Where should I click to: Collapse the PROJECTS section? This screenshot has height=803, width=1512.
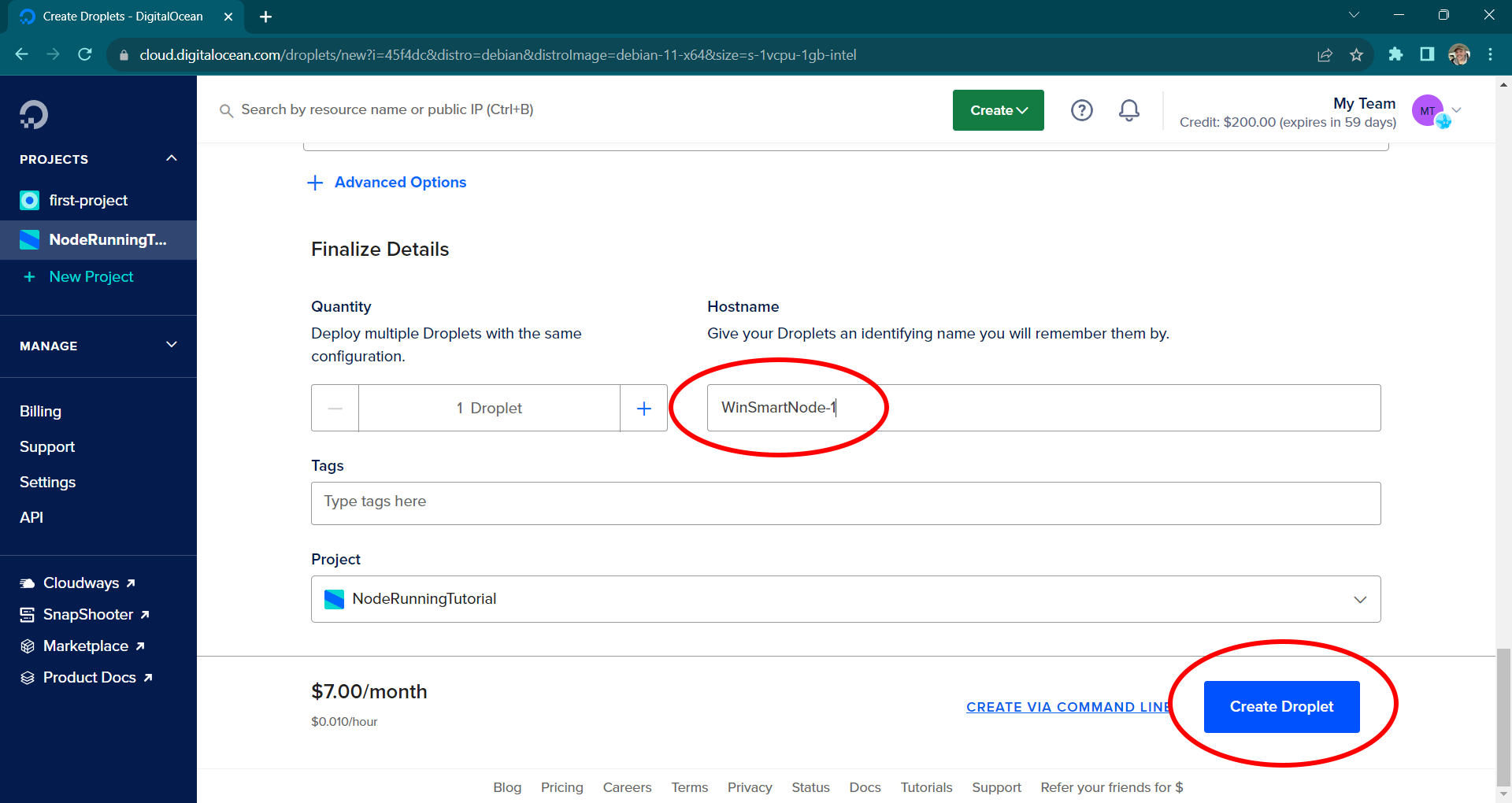pos(172,158)
